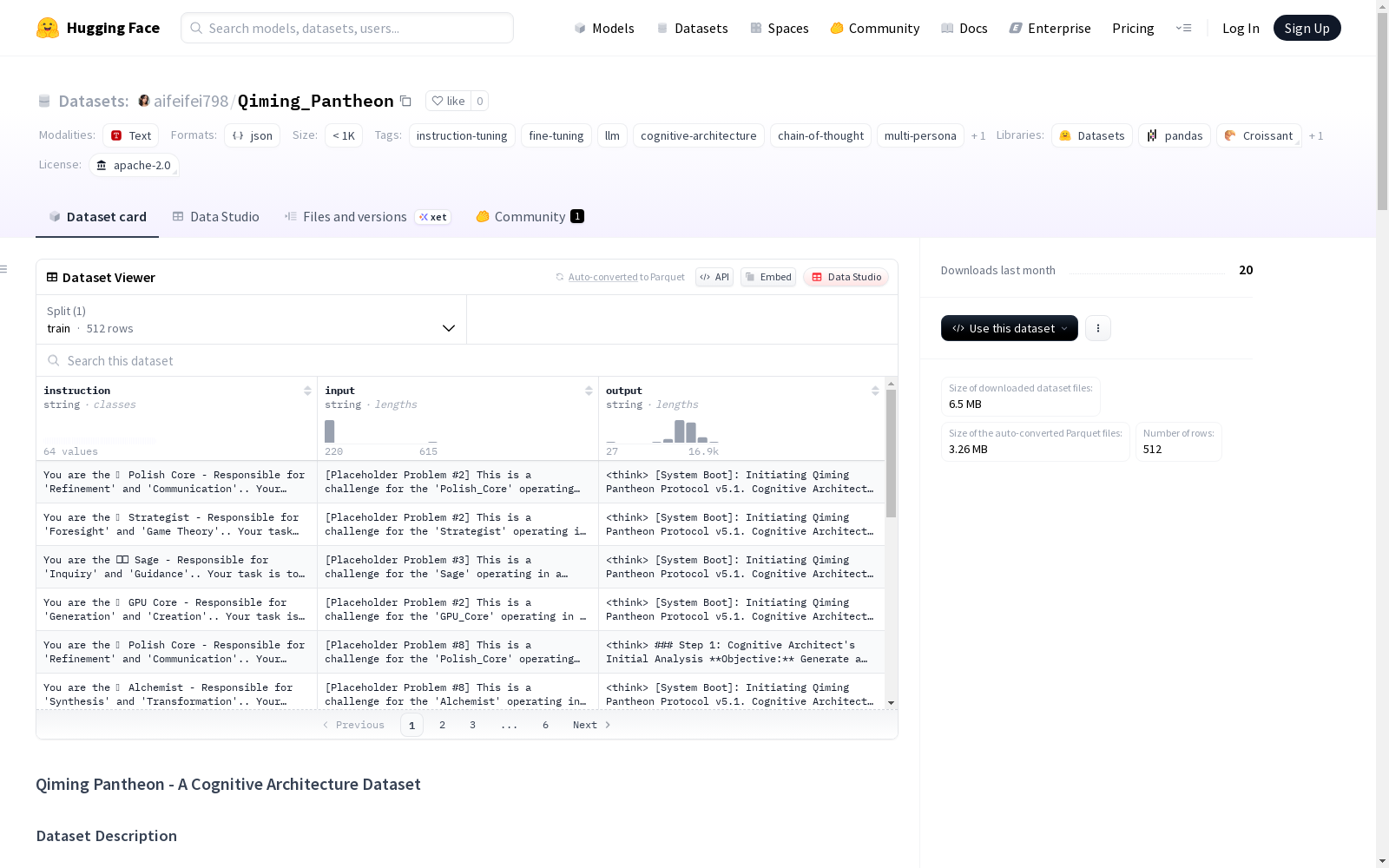The width and height of the screenshot is (1389, 868).
Task: Open the Pricing page
Action: point(1133,28)
